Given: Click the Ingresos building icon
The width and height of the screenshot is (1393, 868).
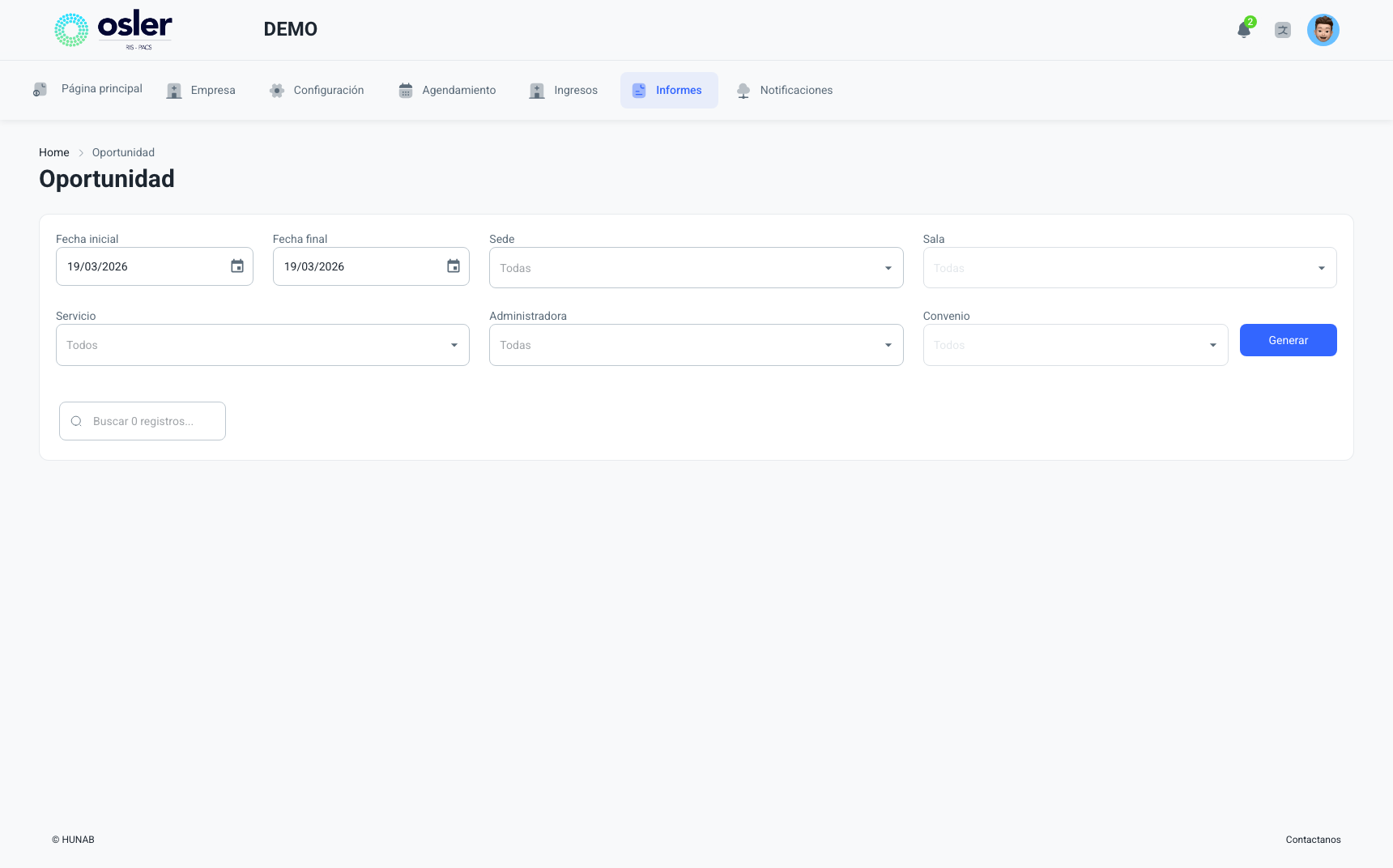Looking at the screenshot, I should pos(537,91).
